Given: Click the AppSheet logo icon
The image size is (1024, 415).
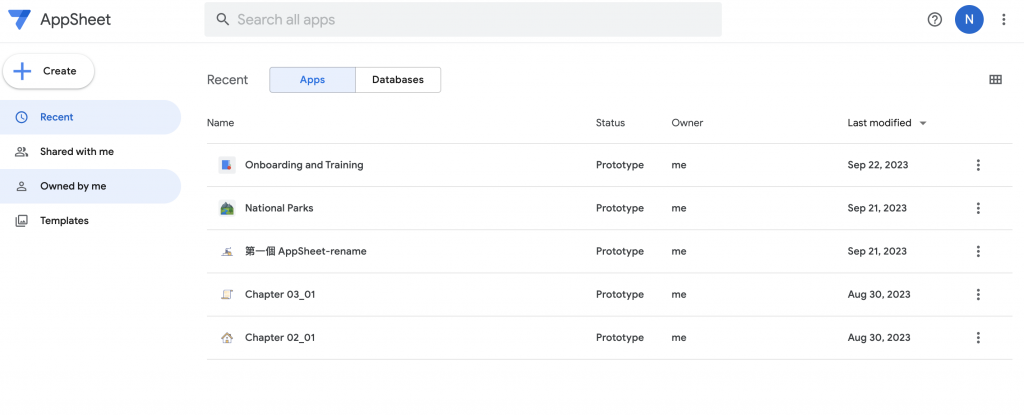Looking at the screenshot, I should [x=19, y=19].
